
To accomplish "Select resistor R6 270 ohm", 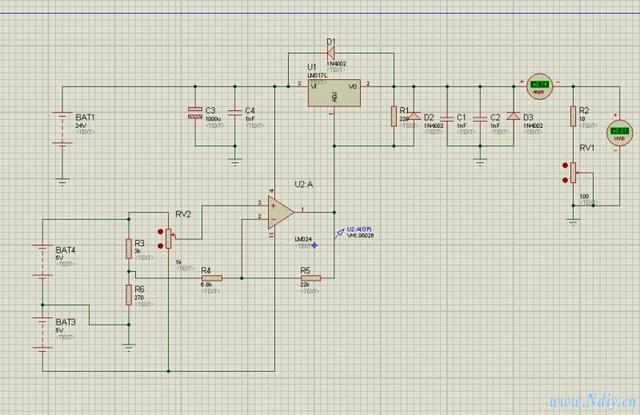I will [x=129, y=295].
